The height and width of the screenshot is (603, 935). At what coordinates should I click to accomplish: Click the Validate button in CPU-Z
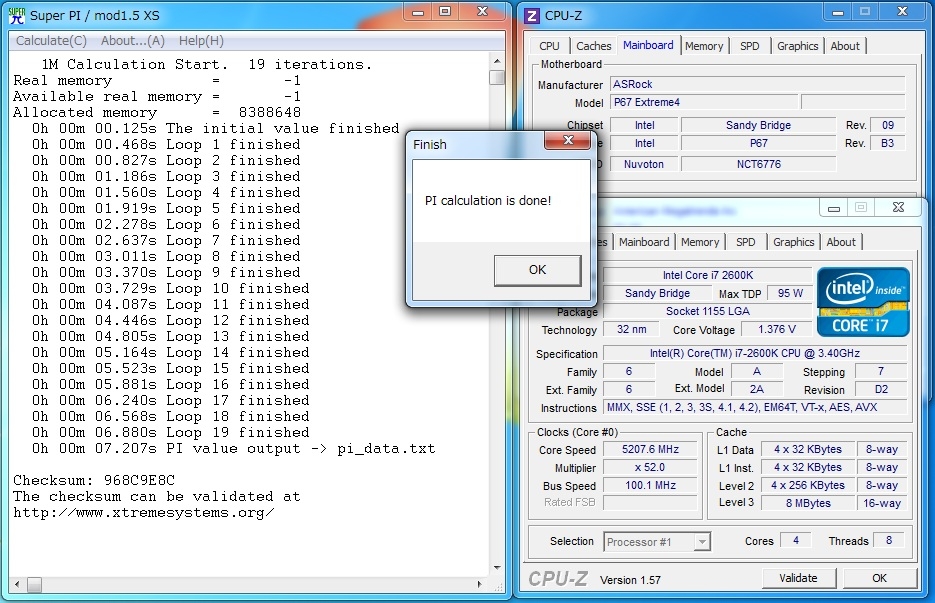click(x=798, y=578)
